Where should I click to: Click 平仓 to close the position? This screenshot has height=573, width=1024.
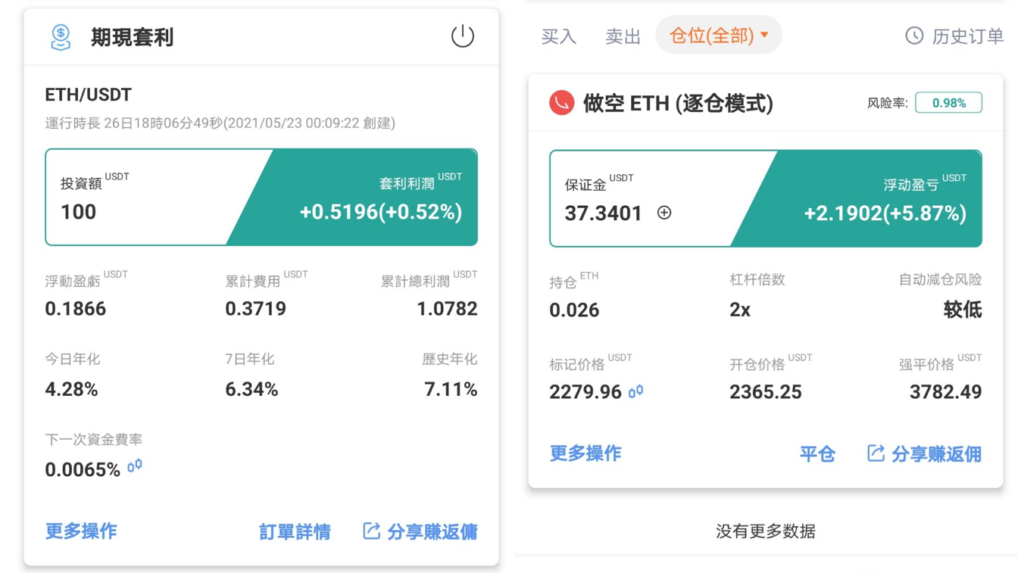817,454
